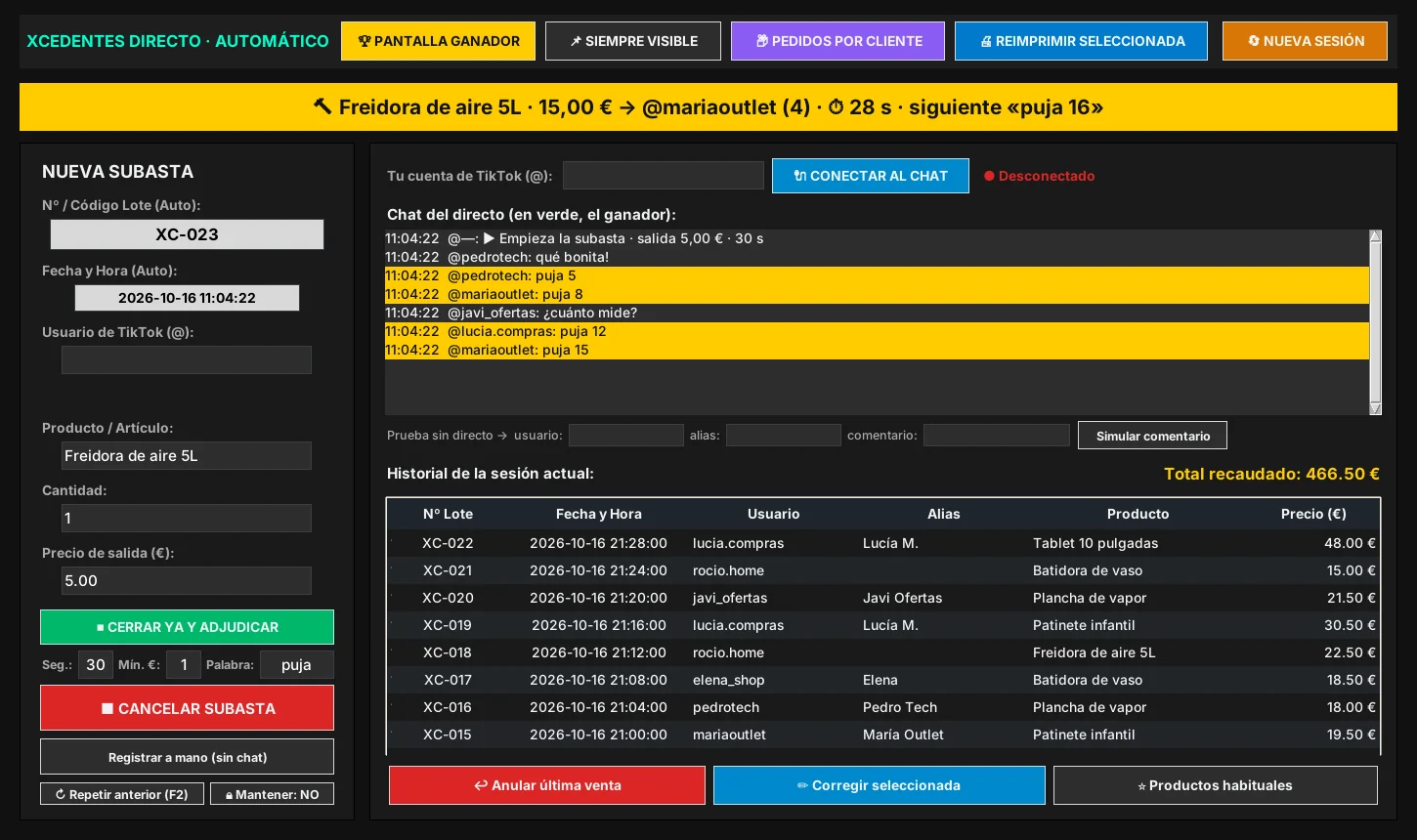
Task: Select the XC-019 lot row
Action: point(883,625)
